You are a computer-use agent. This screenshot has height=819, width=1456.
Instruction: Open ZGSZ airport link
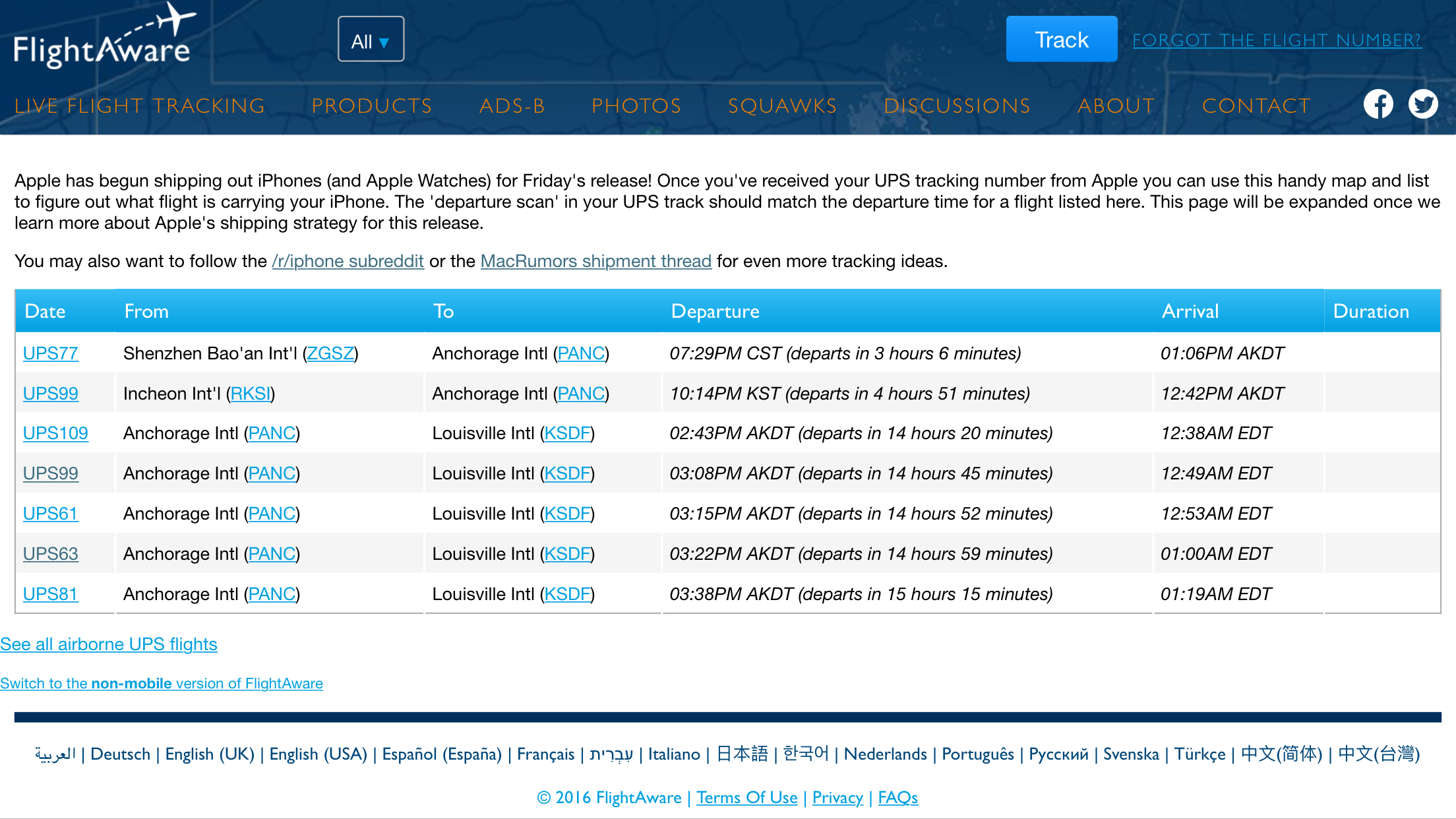(330, 353)
